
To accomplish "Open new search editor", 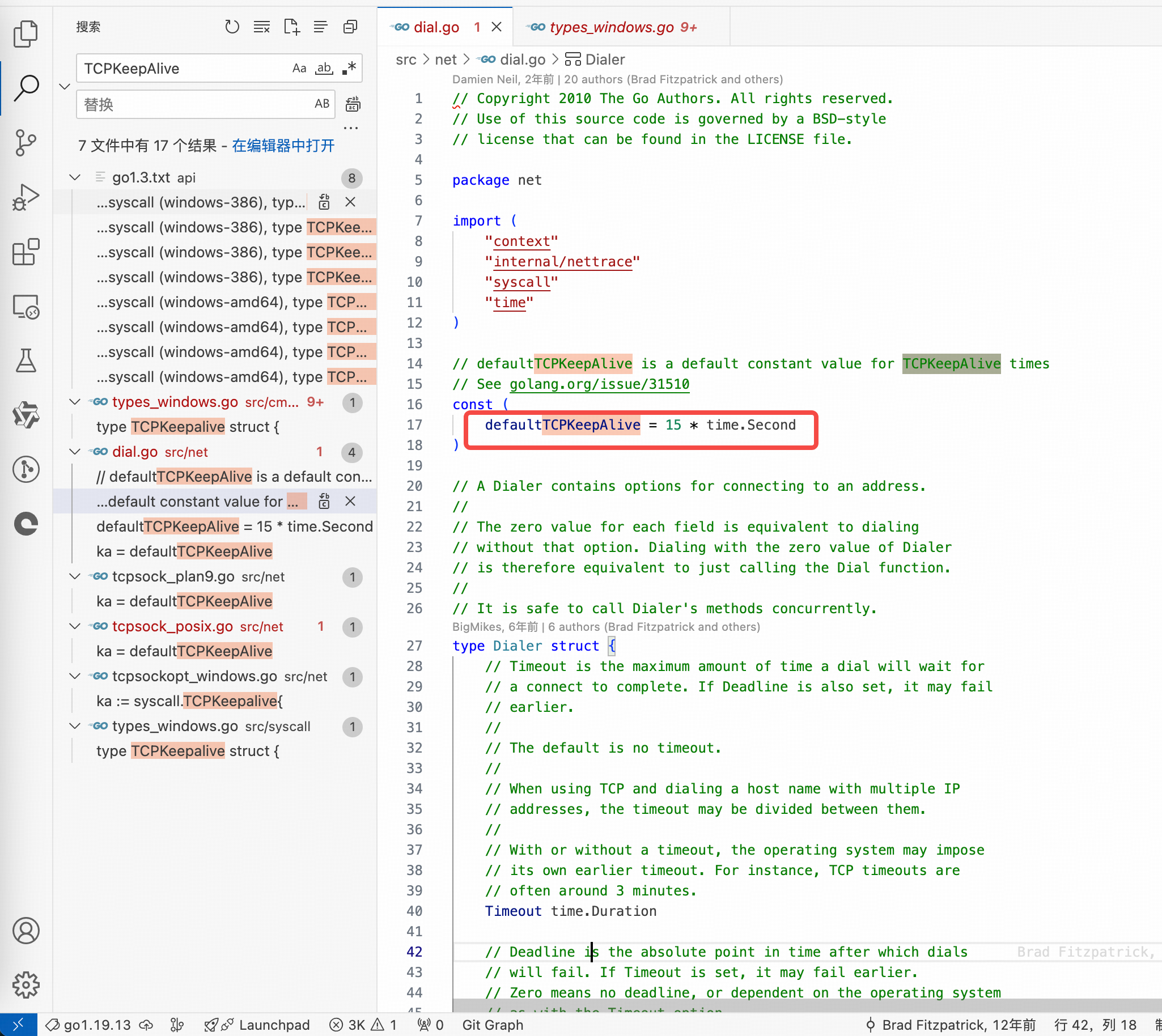I will tap(291, 27).
